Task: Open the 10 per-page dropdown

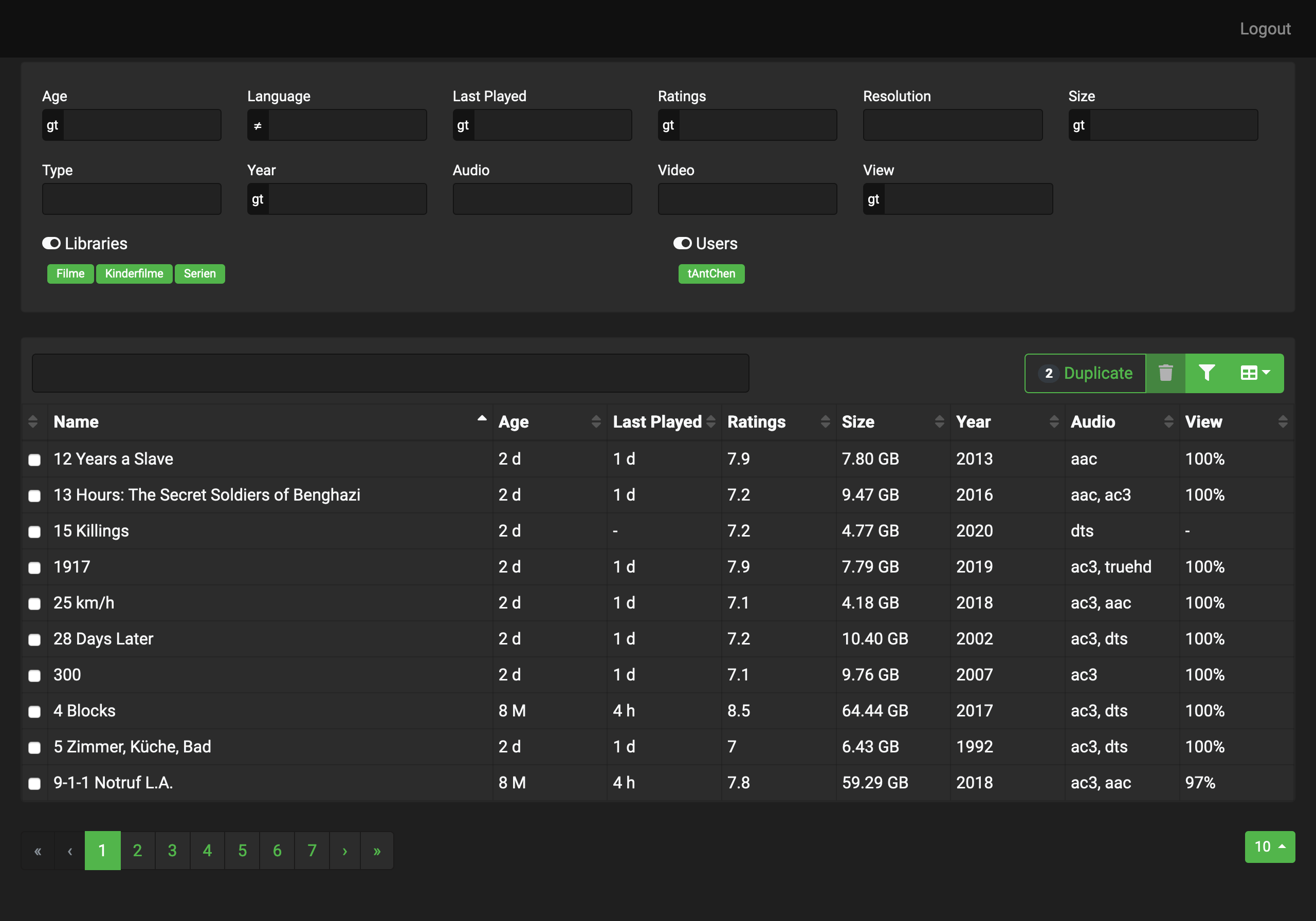Action: point(1269,846)
